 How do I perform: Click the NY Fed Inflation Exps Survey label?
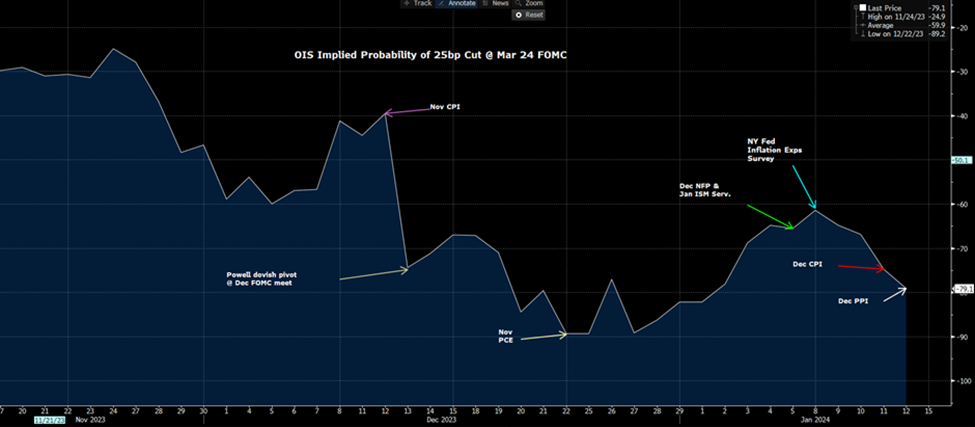click(773, 149)
